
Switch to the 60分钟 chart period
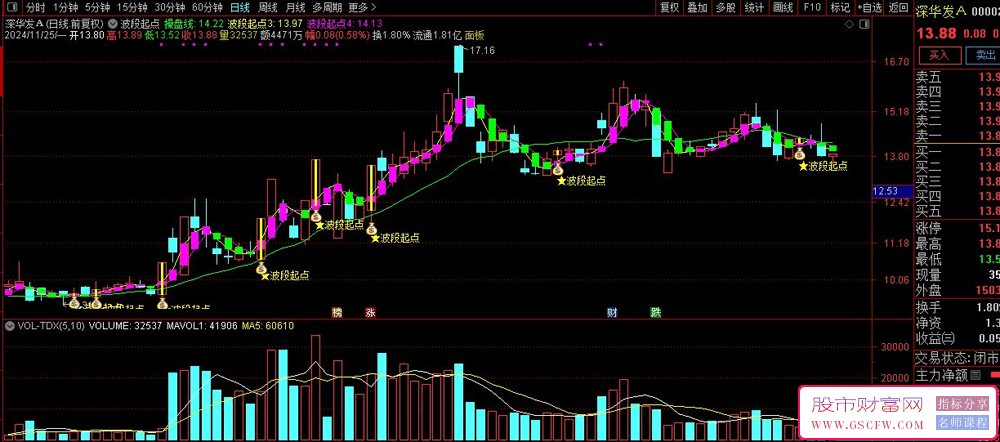point(207,8)
